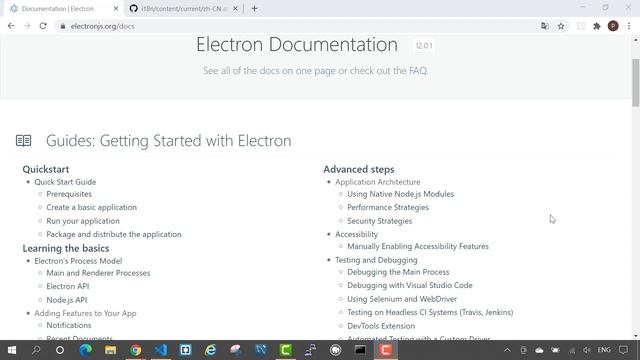Go back using the browser back arrow
This screenshot has height=360, width=640.
click(11, 26)
